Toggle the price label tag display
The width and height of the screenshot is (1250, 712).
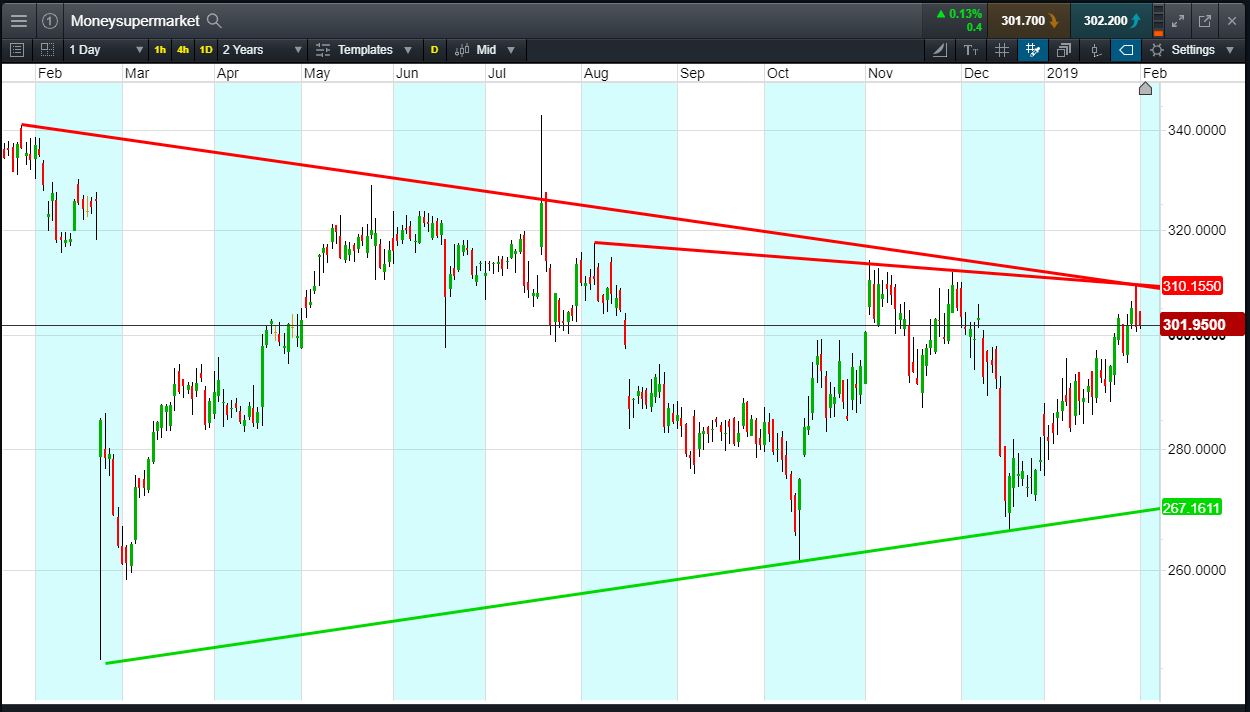[x=1126, y=49]
